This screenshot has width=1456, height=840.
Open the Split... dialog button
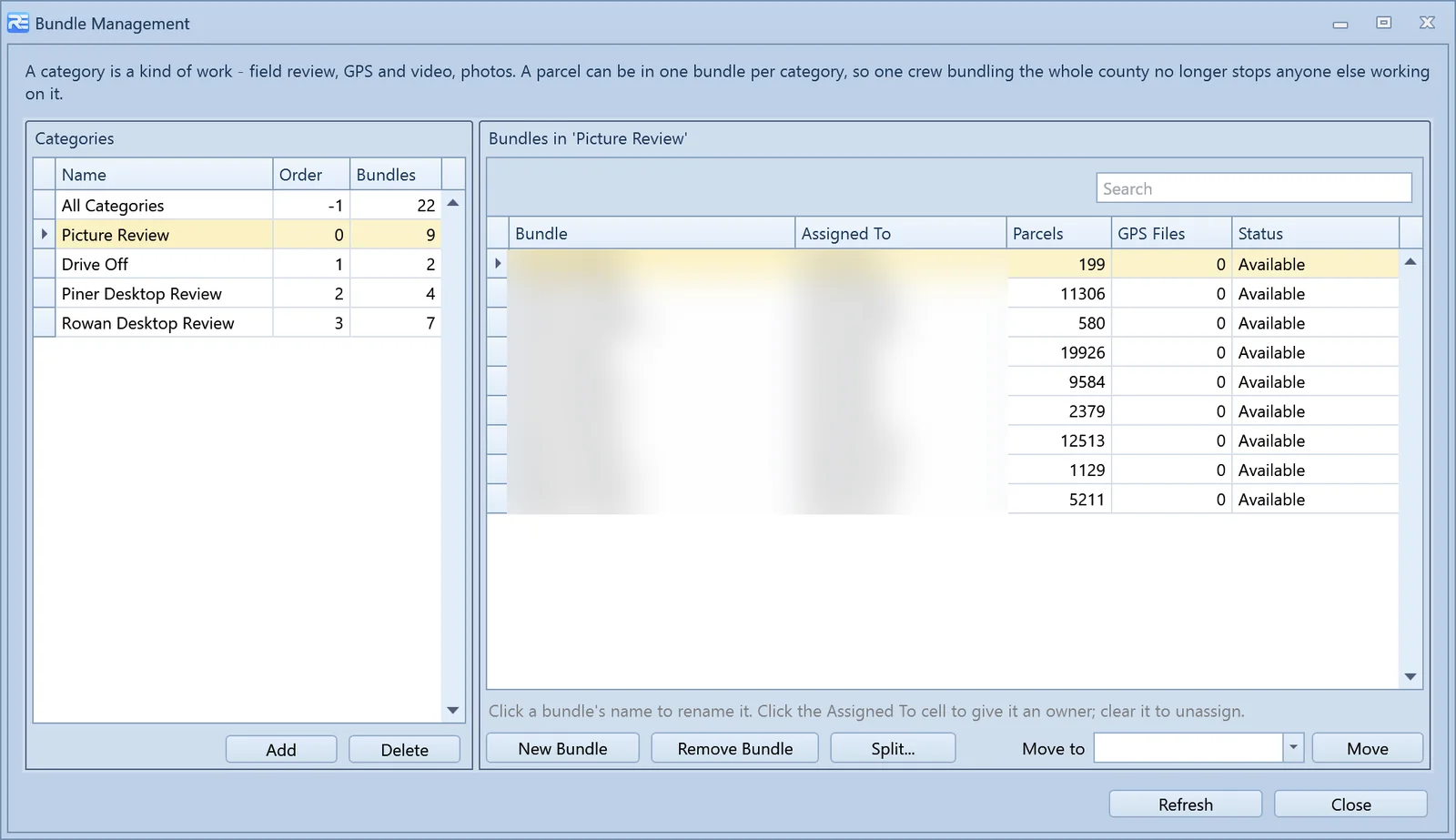[893, 748]
